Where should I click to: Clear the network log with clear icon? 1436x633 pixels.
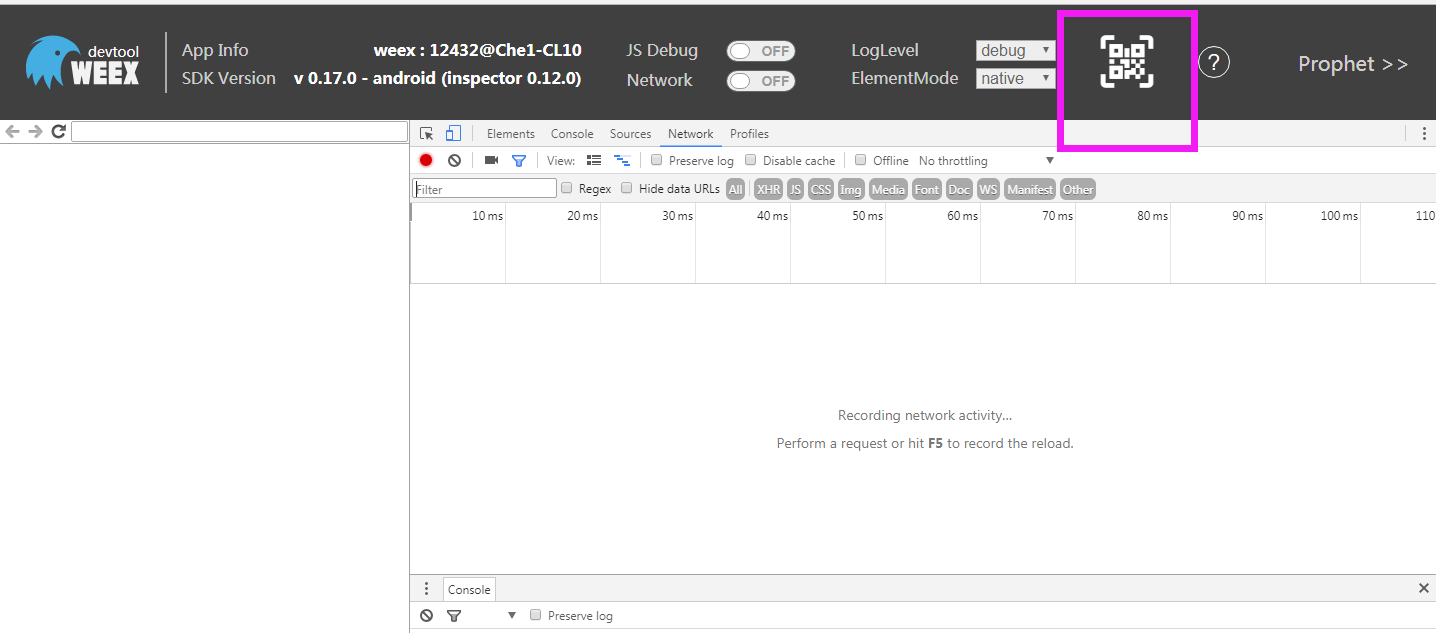coord(454,160)
